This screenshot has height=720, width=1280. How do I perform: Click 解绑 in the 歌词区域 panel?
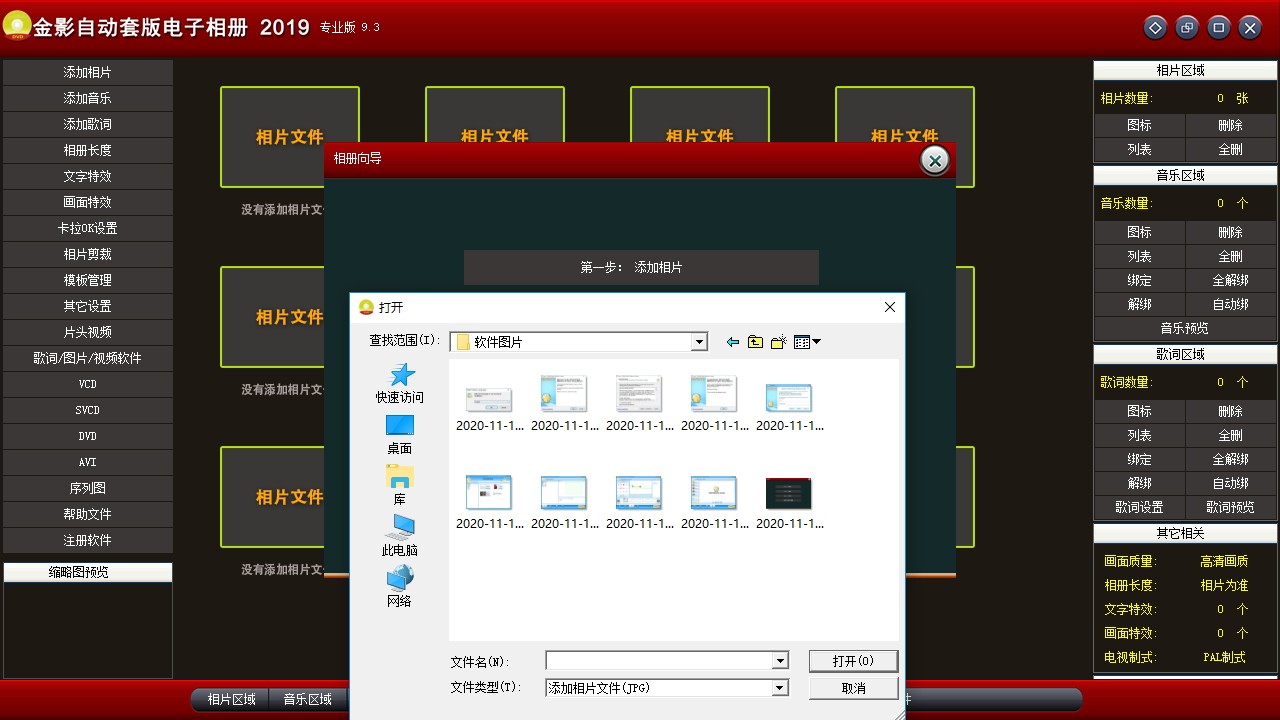(x=1140, y=483)
